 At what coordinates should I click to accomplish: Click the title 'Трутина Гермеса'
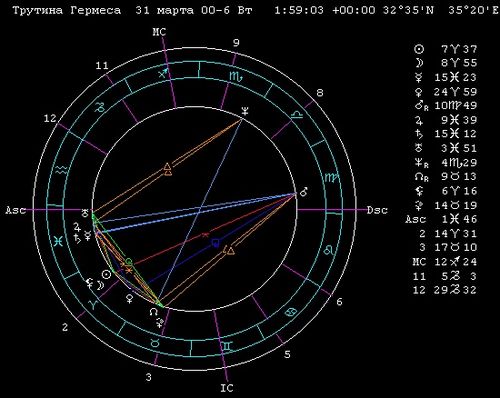(67, 10)
